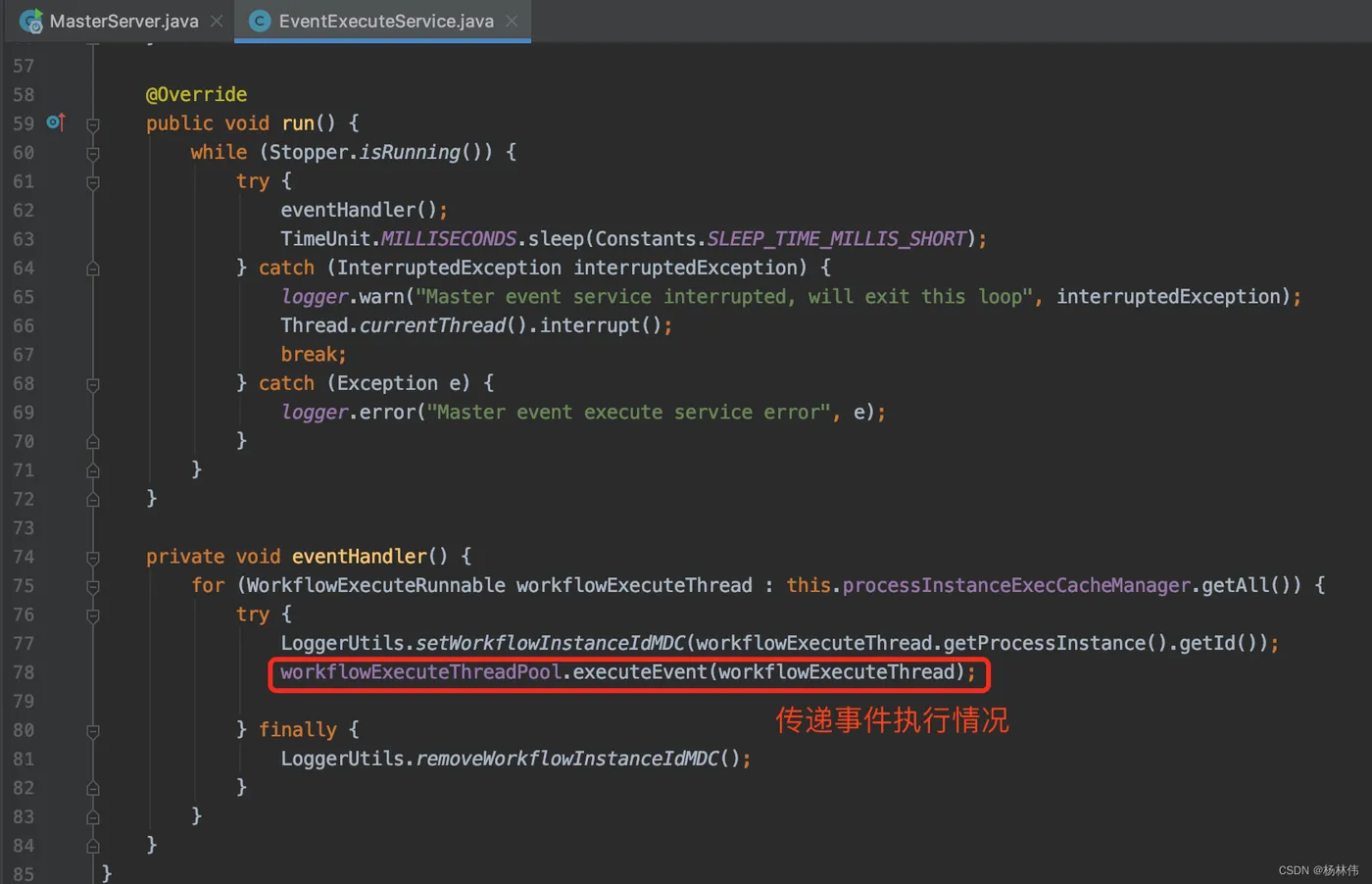Image resolution: width=1372 pixels, height=884 pixels.
Task: Click the fold end marker on line 72
Action: coord(93,500)
